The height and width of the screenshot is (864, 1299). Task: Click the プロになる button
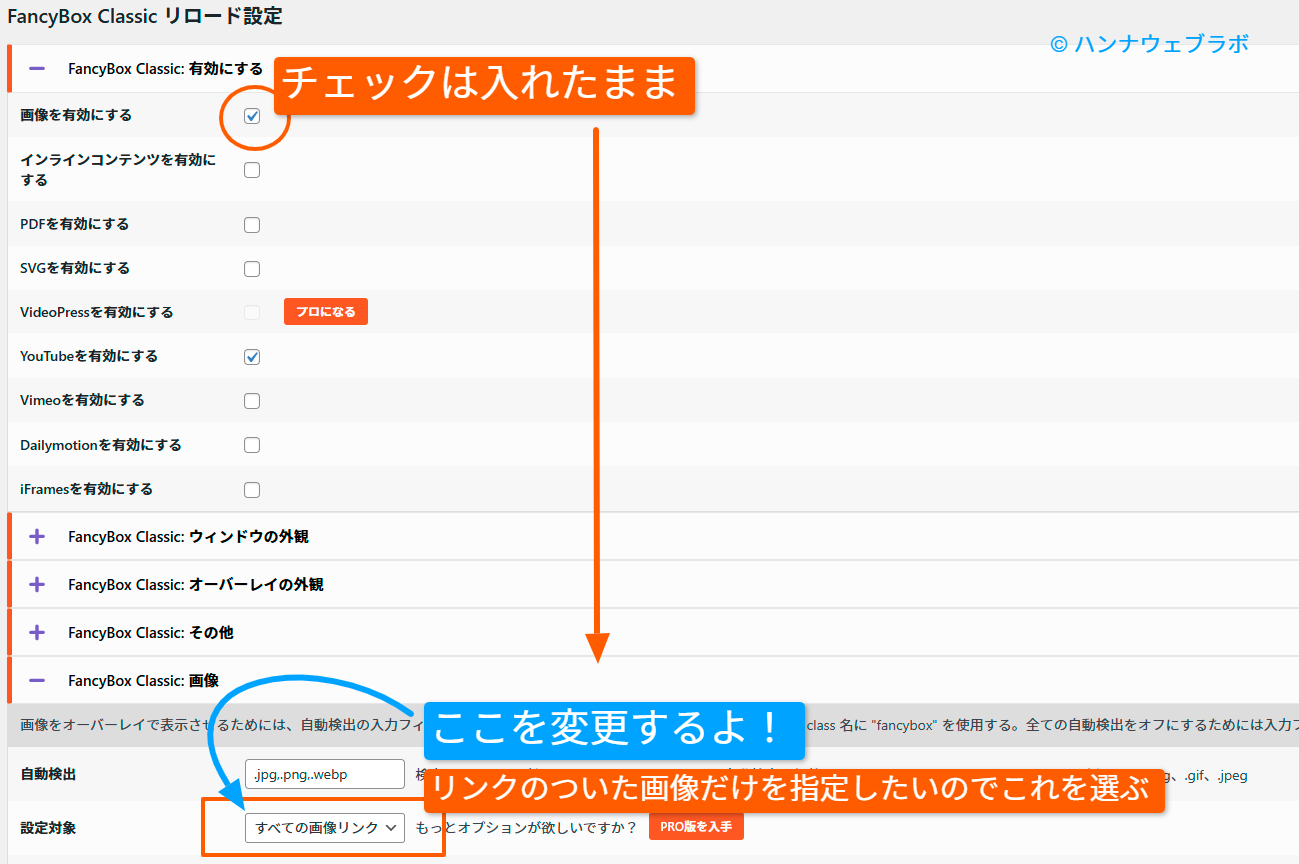pos(325,311)
